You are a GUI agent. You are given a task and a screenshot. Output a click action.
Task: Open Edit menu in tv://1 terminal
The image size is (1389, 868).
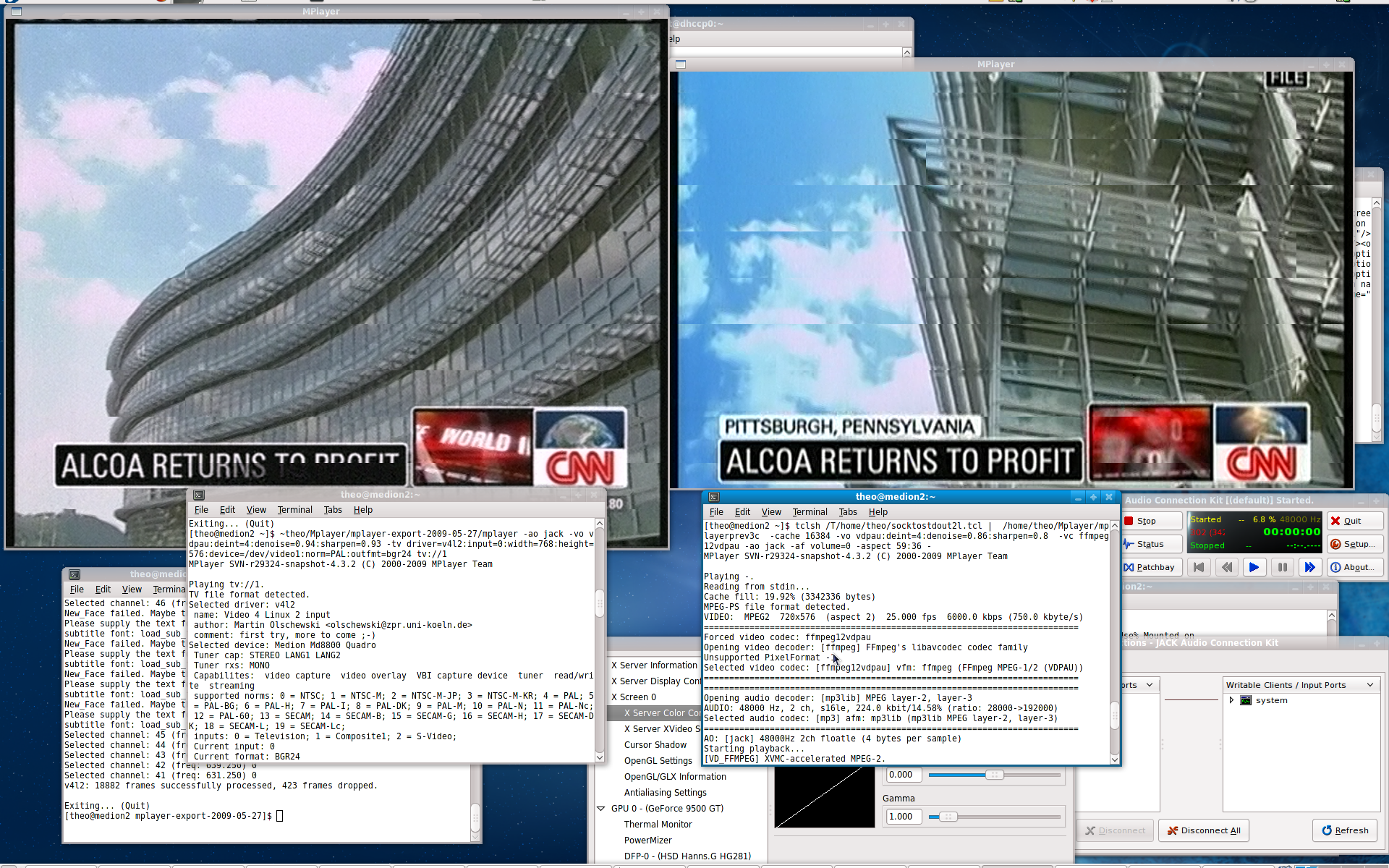(x=227, y=510)
